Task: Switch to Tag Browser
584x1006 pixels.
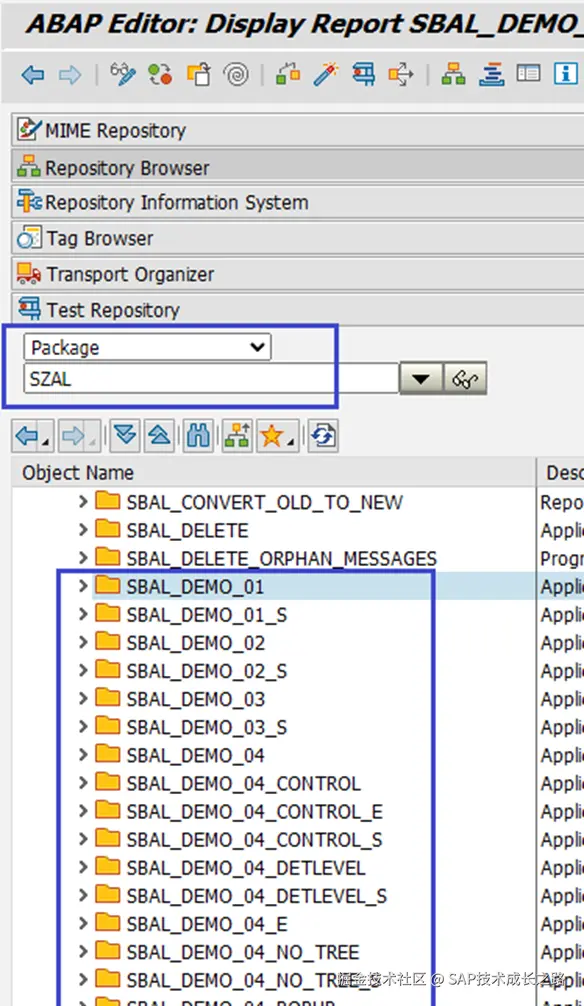Action: point(297,239)
